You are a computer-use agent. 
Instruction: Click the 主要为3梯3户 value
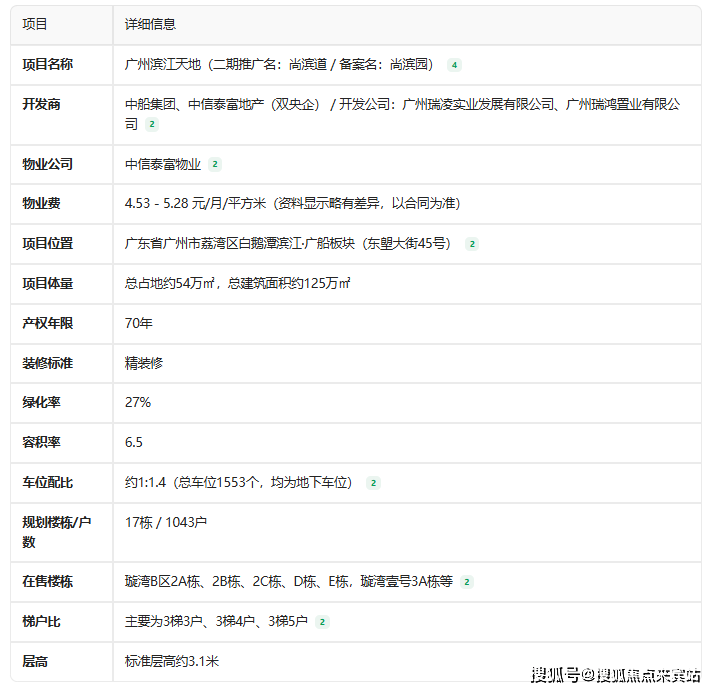point(164,621)
